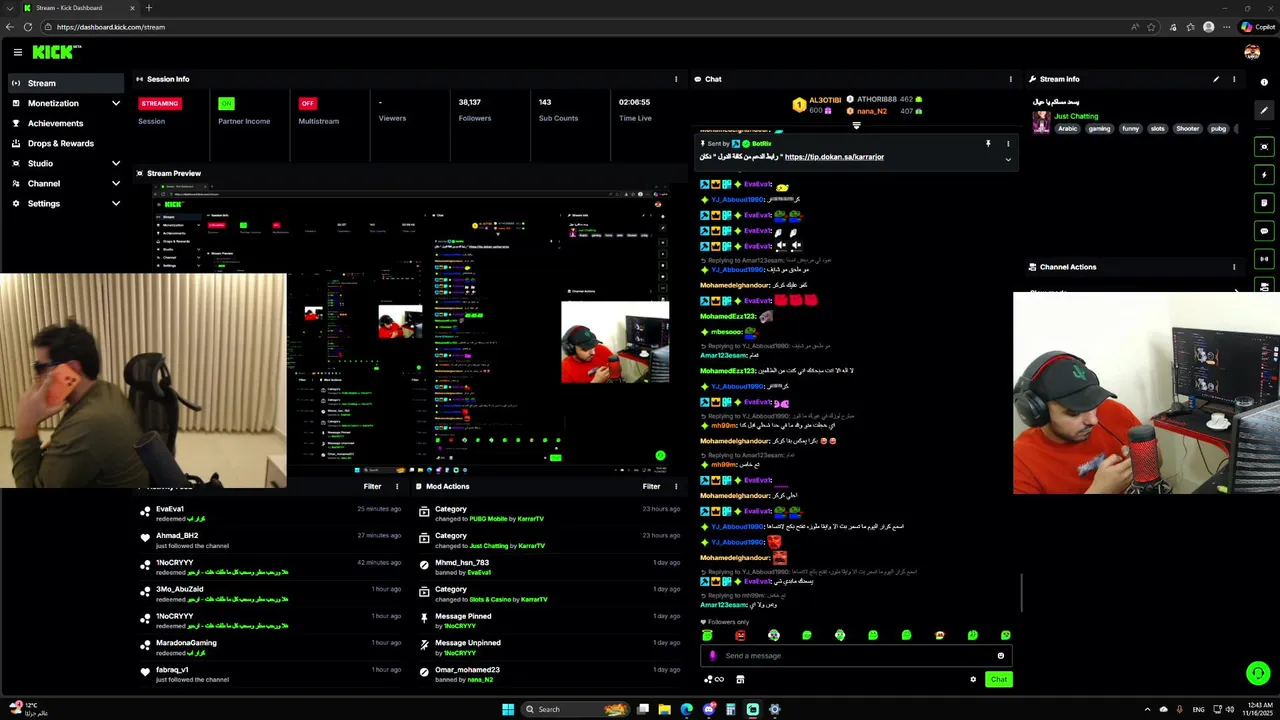
Task: Click the camera focus icon in right rail
Action: coord(1264,147)
